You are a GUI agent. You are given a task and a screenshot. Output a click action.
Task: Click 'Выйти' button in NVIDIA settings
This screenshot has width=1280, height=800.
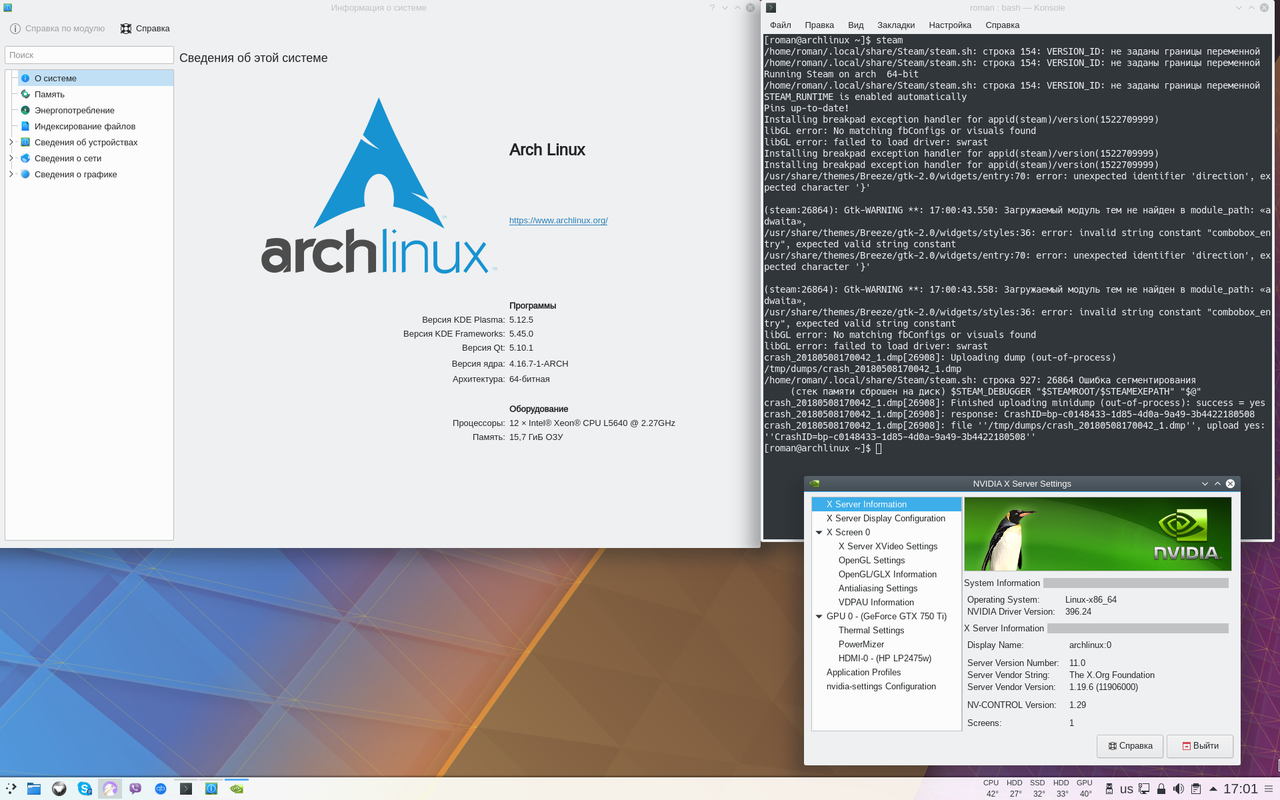1200,746
